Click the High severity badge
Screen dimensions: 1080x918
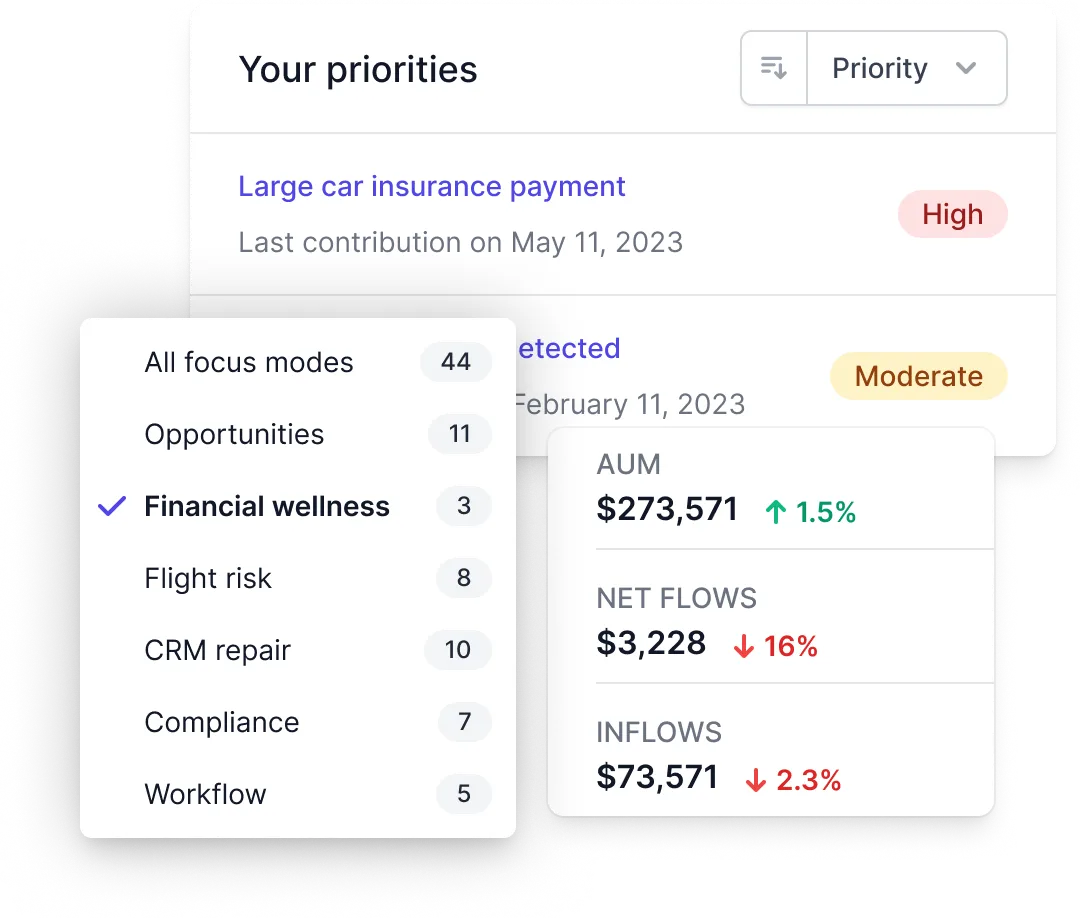pyautogui.click(x=952, y=214)
